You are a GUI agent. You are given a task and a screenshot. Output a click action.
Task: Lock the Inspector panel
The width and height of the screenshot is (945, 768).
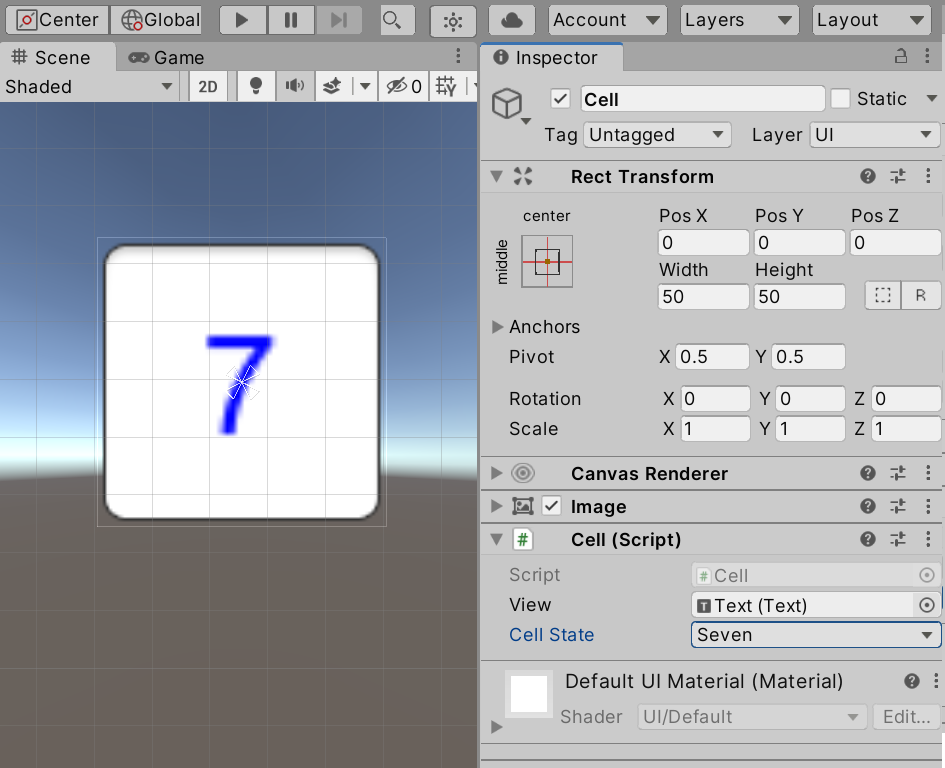pyautogui.click(x=901, y=57)
